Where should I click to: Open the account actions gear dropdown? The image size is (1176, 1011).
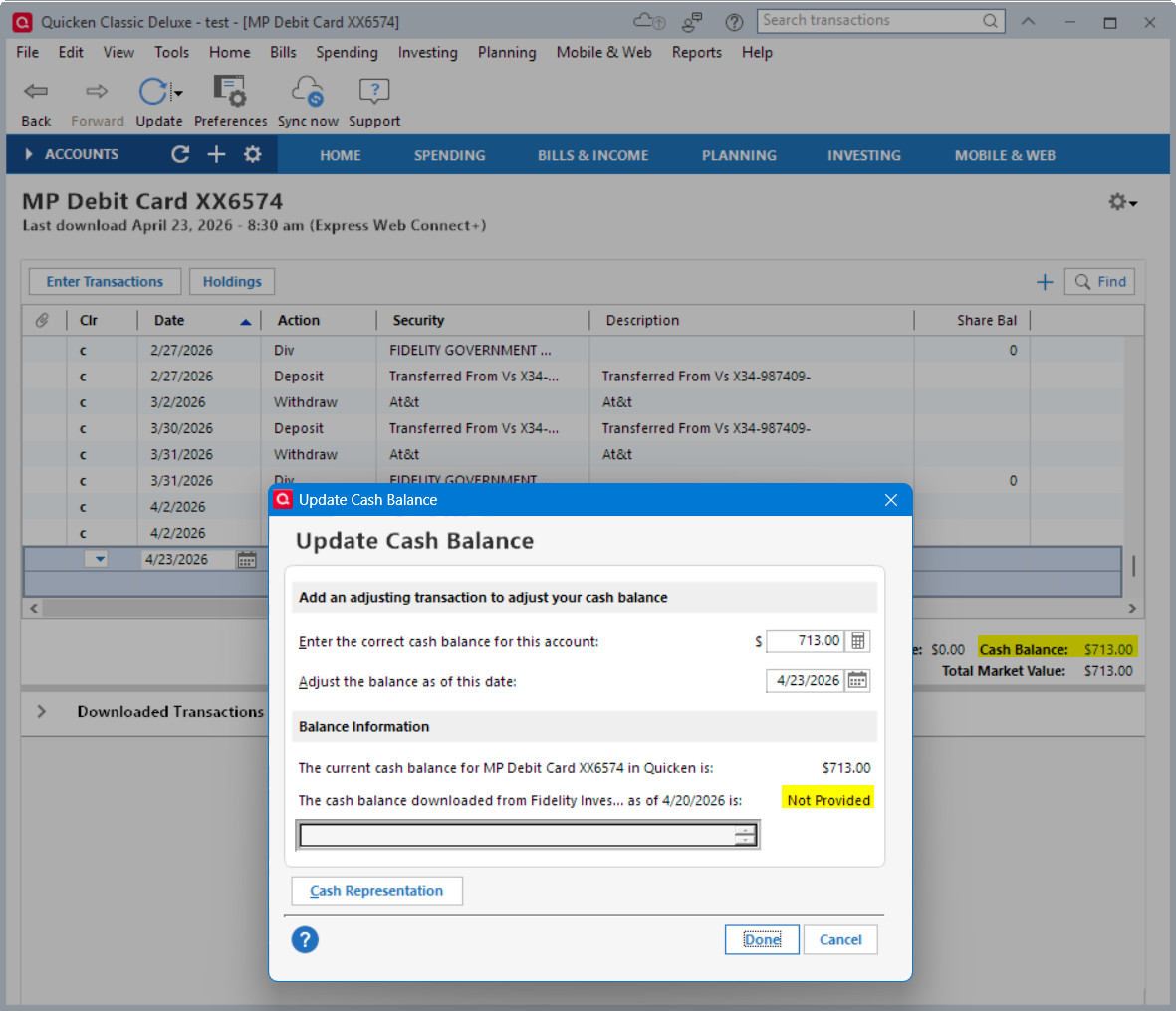tap(1122, 202)
